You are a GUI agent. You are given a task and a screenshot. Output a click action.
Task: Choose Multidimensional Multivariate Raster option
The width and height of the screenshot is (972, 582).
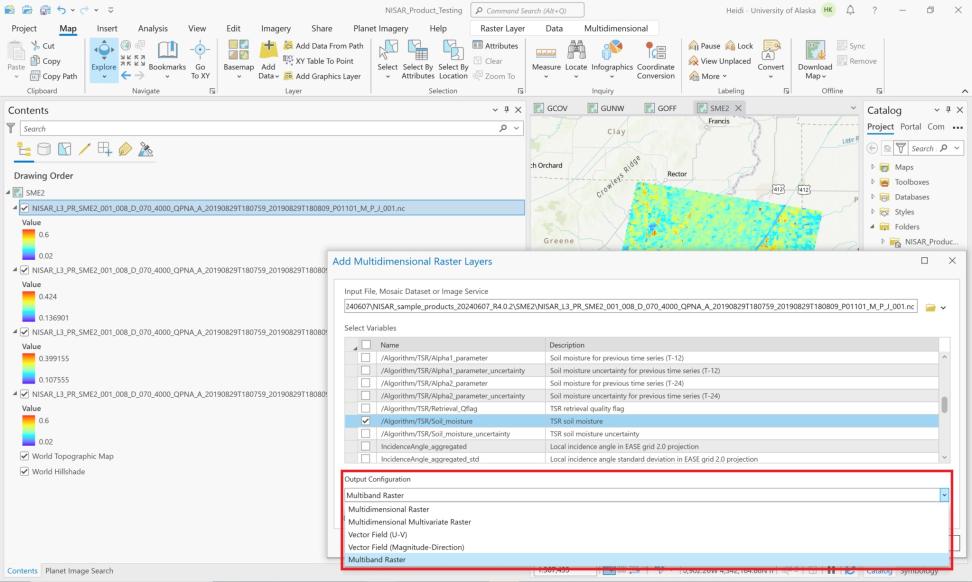[x=647, y=522]
